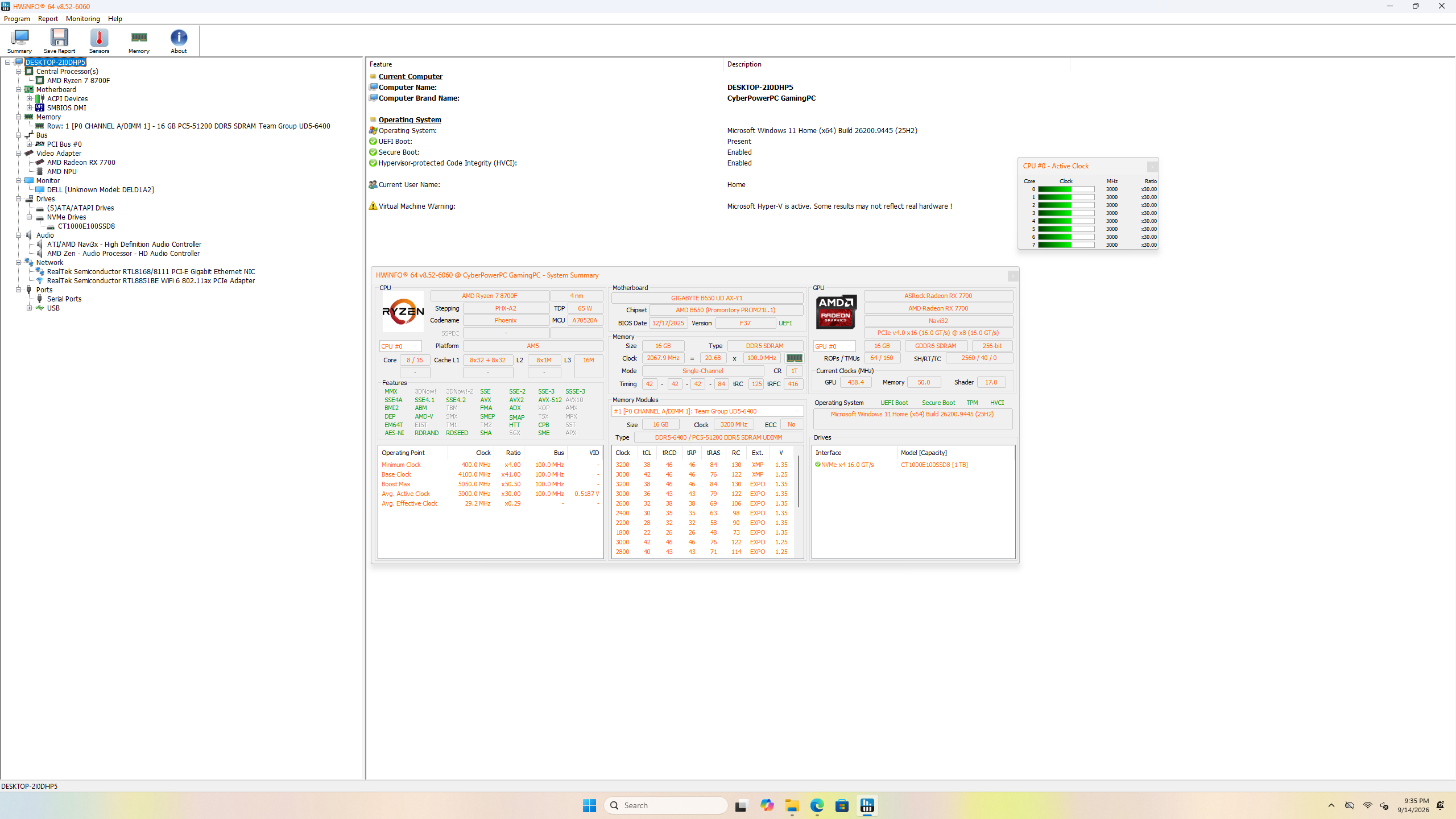Screen dimensions: 1456x819
Task: Open Task View from the taskbar
Action: coord(741,805)
